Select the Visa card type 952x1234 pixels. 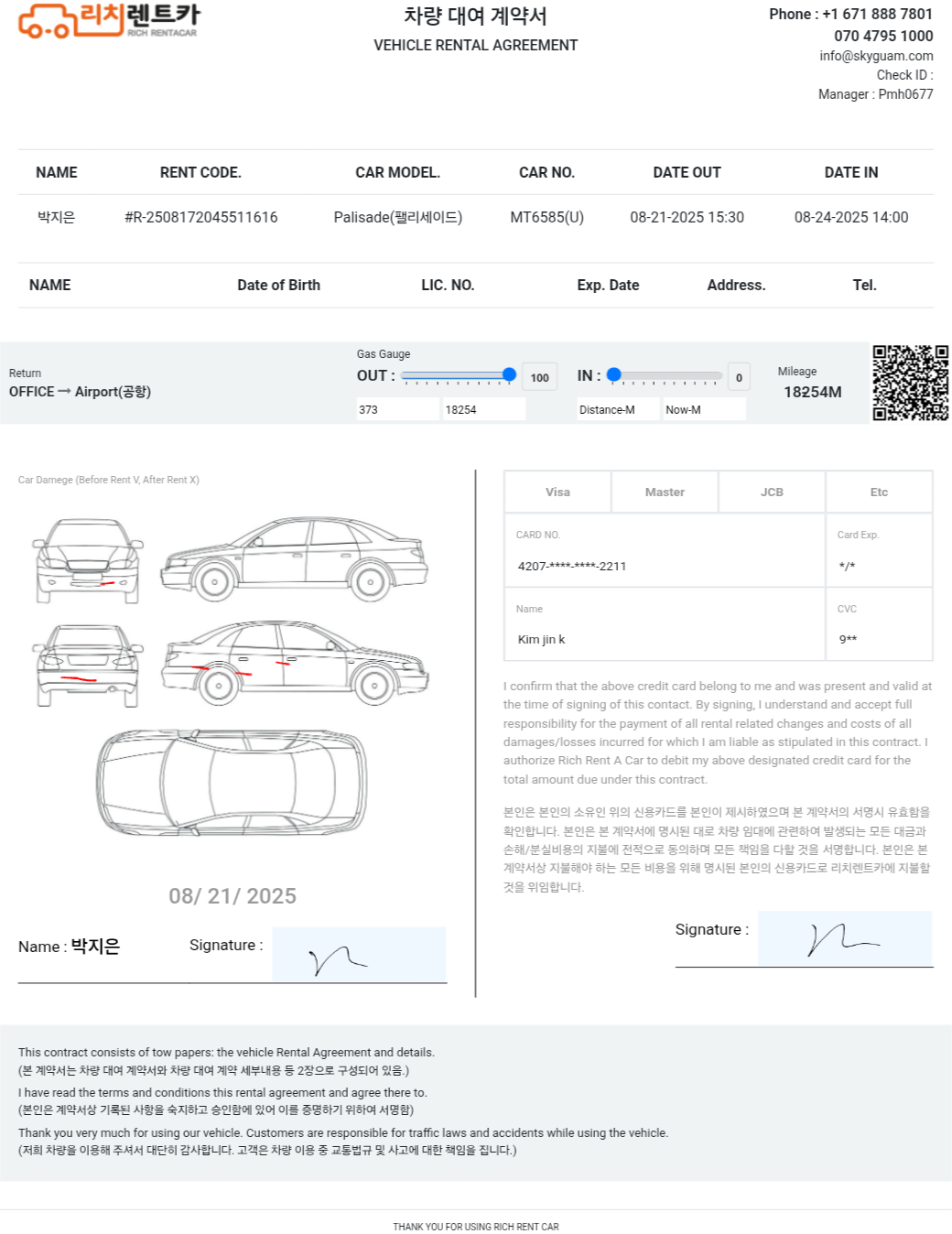coord(557,493)
